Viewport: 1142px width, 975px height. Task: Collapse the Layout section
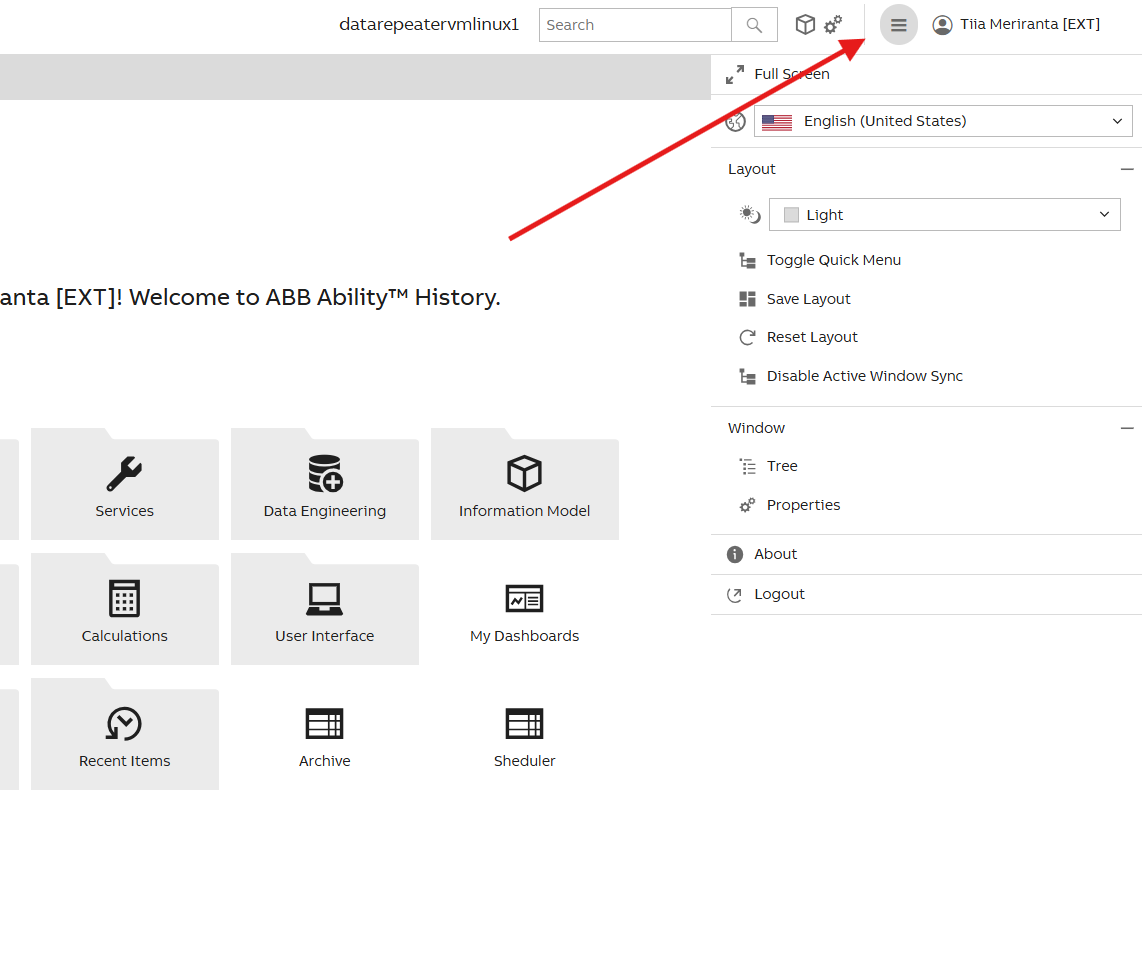pos(1127,170)
